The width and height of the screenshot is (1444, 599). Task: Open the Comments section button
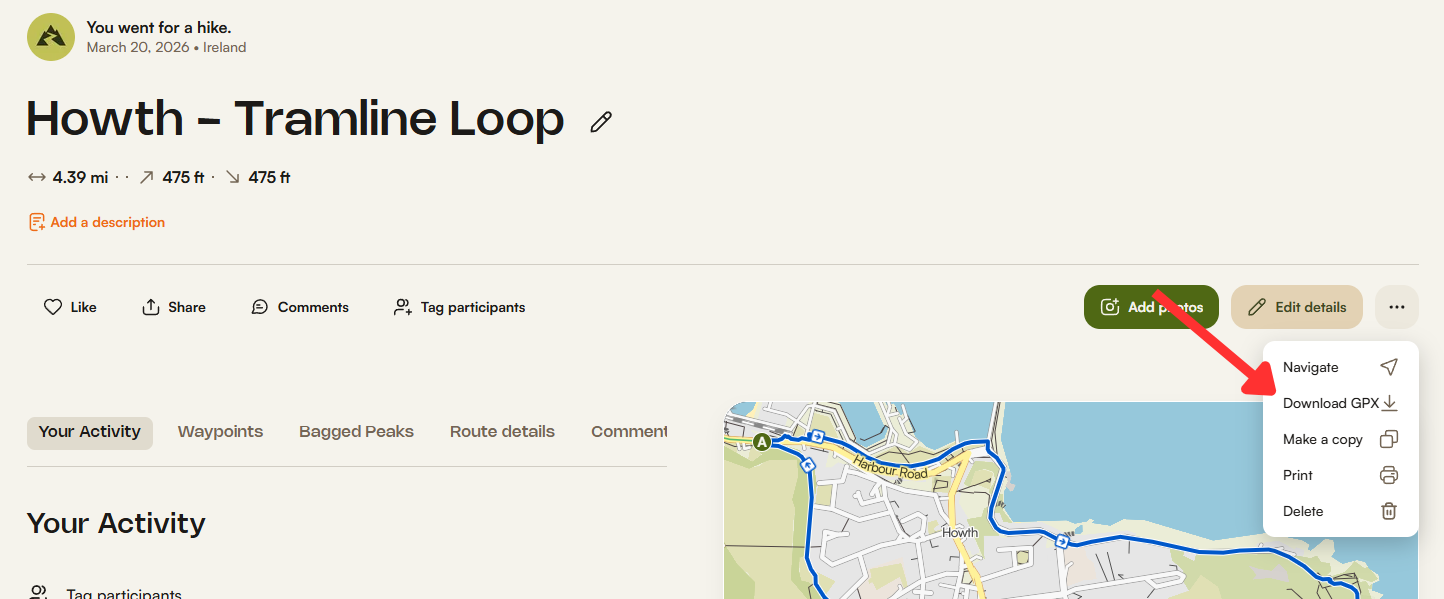click(300, 307)
